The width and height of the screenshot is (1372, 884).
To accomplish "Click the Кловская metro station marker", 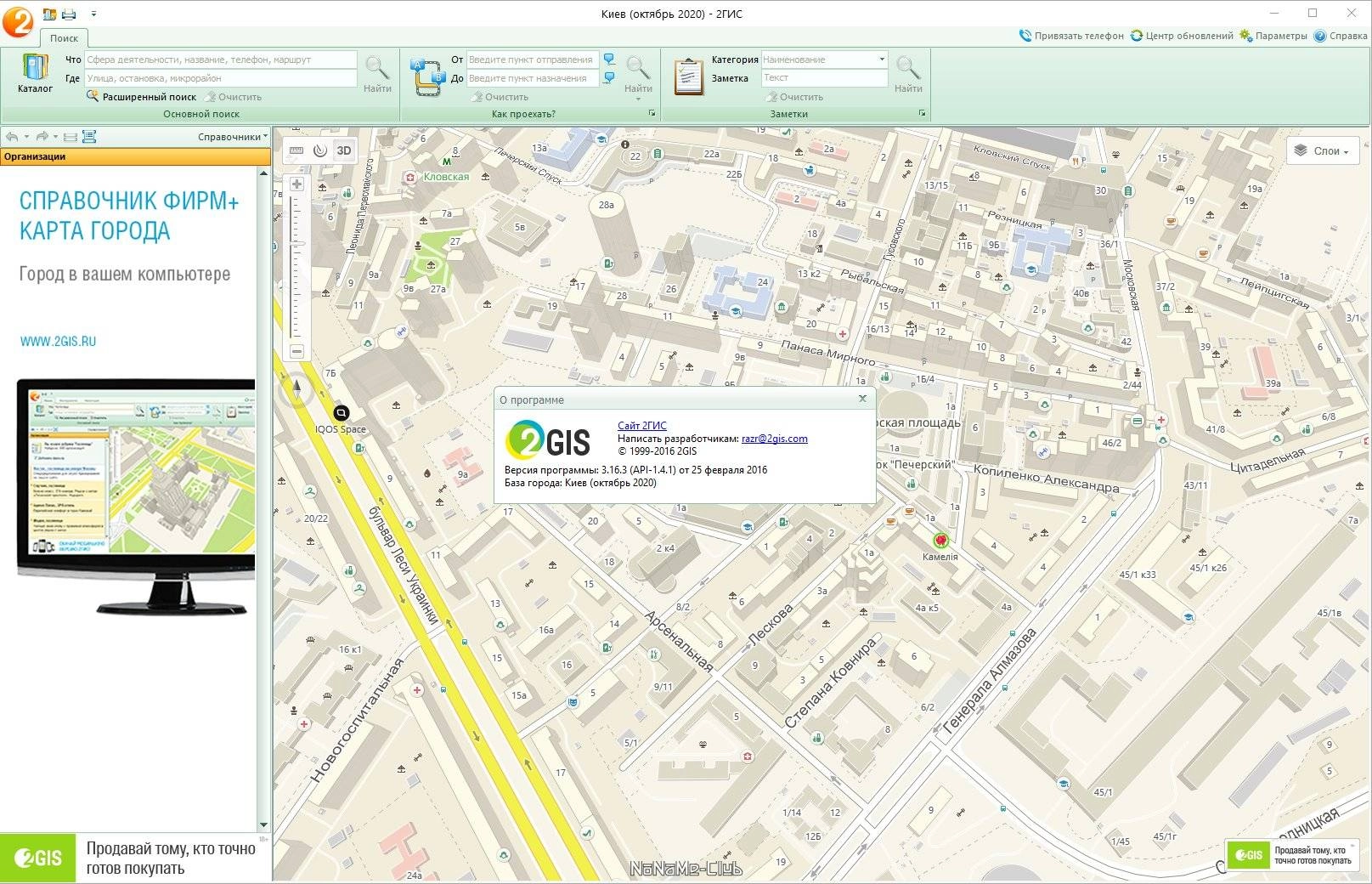I will 447,161.
